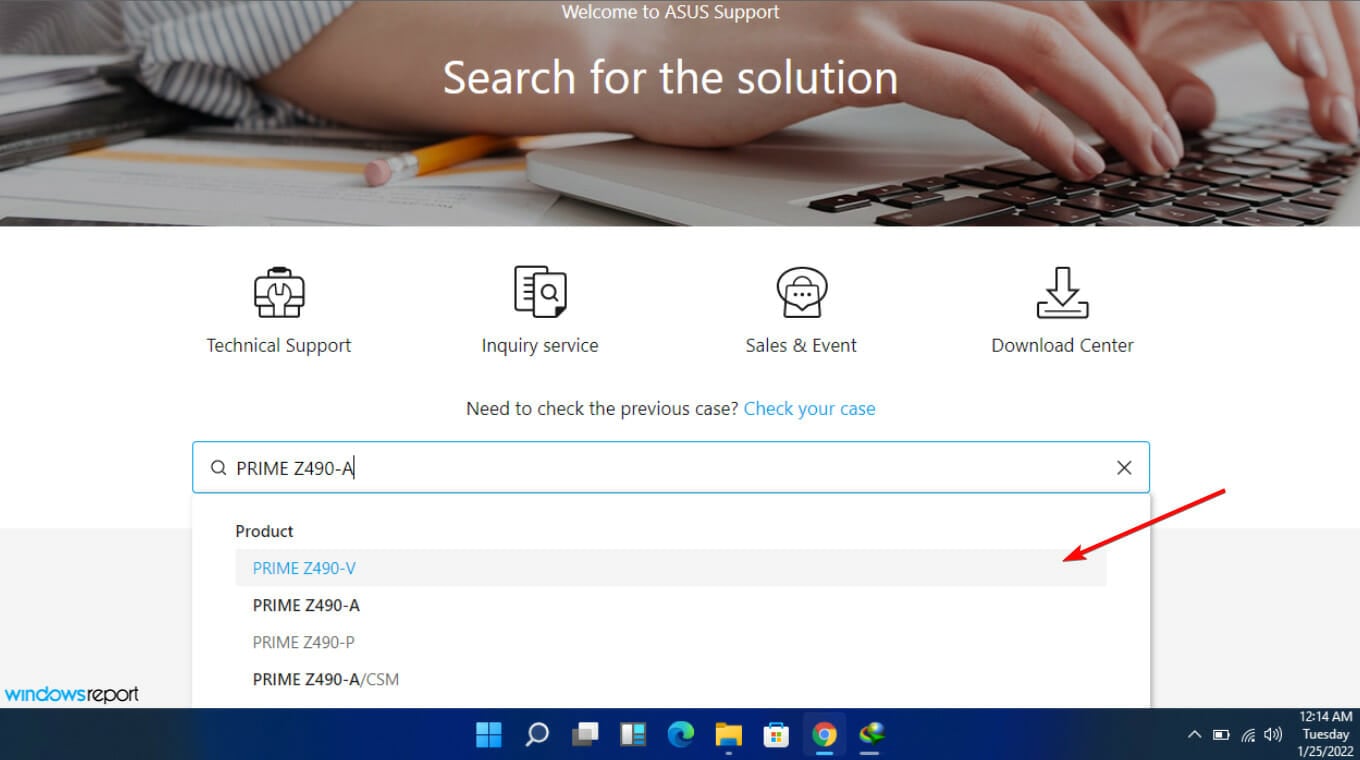This screenshot has height=760, width=1360.
Task: Open Technical Support toolbox icon
Action: [279, 292]
